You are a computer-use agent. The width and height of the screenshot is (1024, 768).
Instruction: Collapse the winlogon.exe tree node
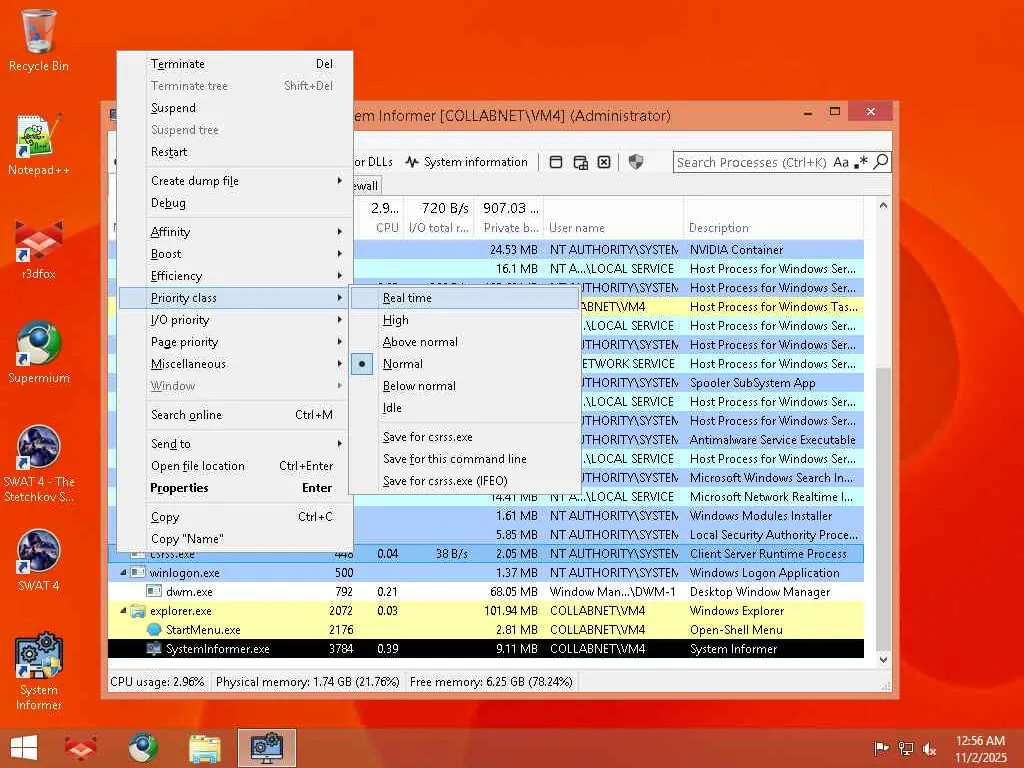coord(123,573)
